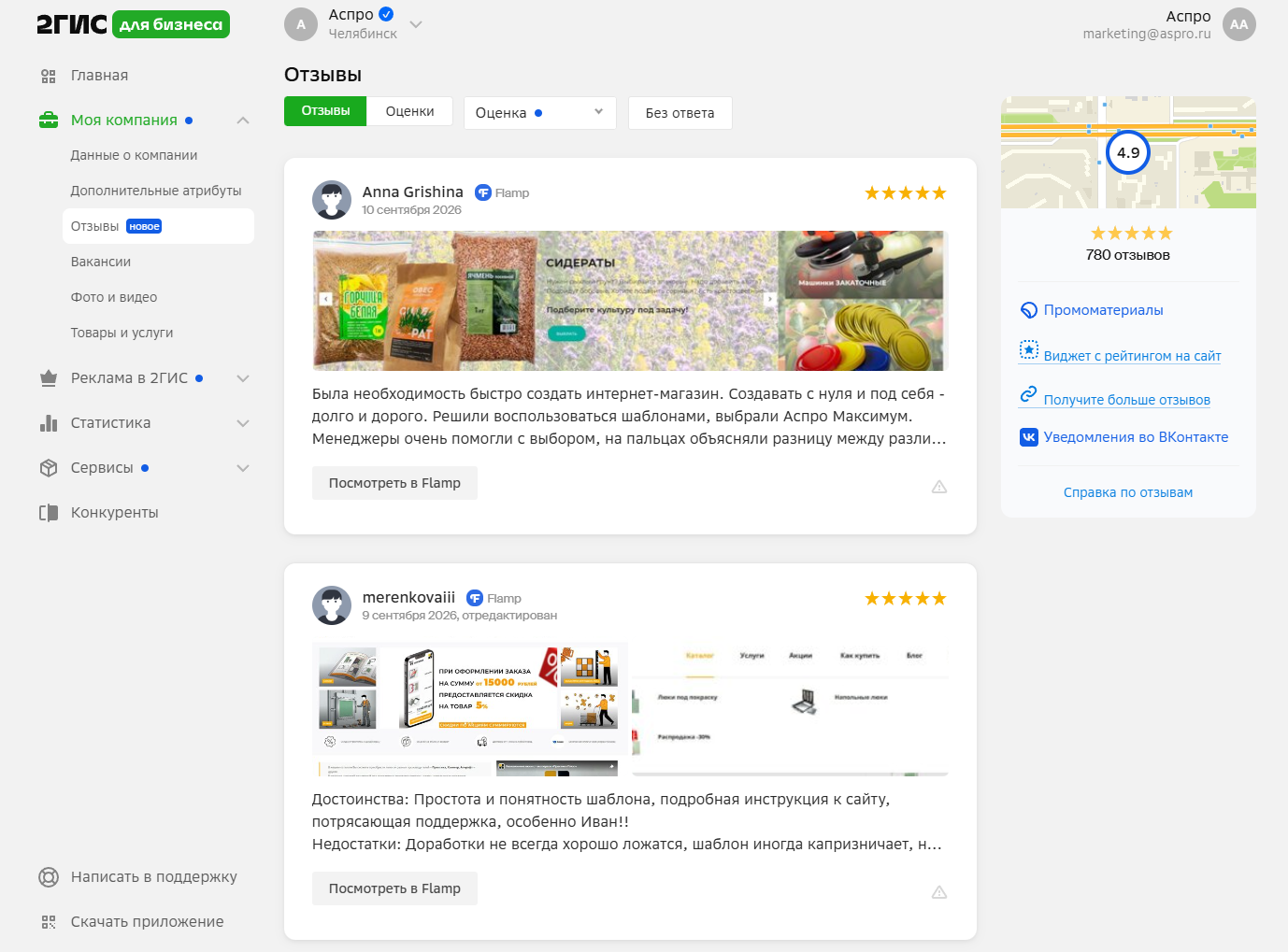Viewport: 1288px width, 952px height.
Task: Open Вакансии in the sidebar
Action: tap(101, 262)
